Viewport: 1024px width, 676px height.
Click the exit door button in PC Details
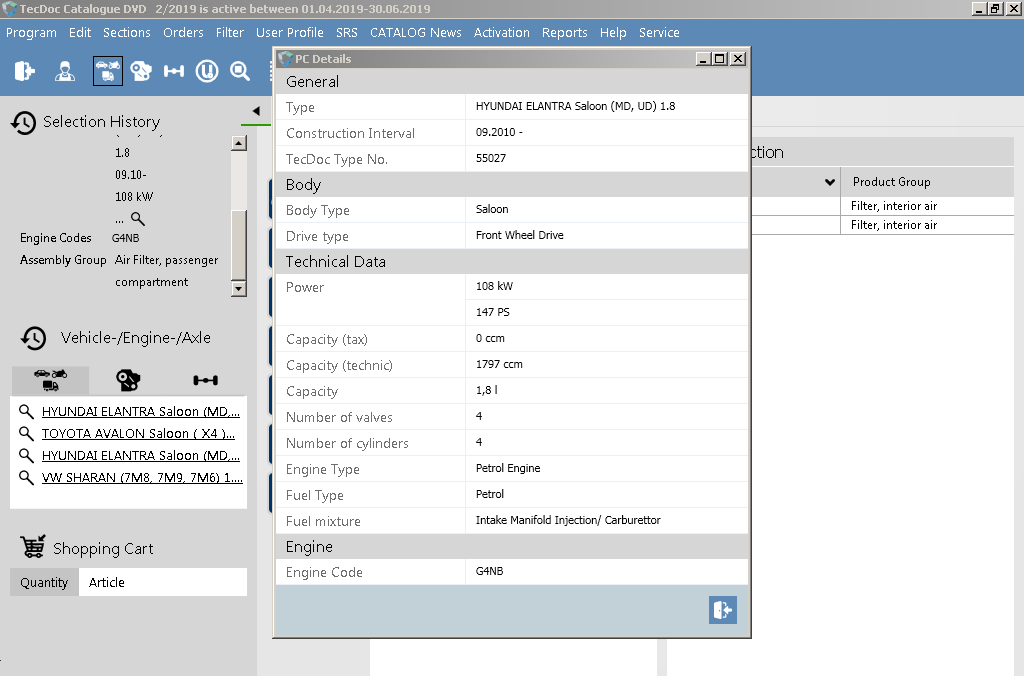723,610
